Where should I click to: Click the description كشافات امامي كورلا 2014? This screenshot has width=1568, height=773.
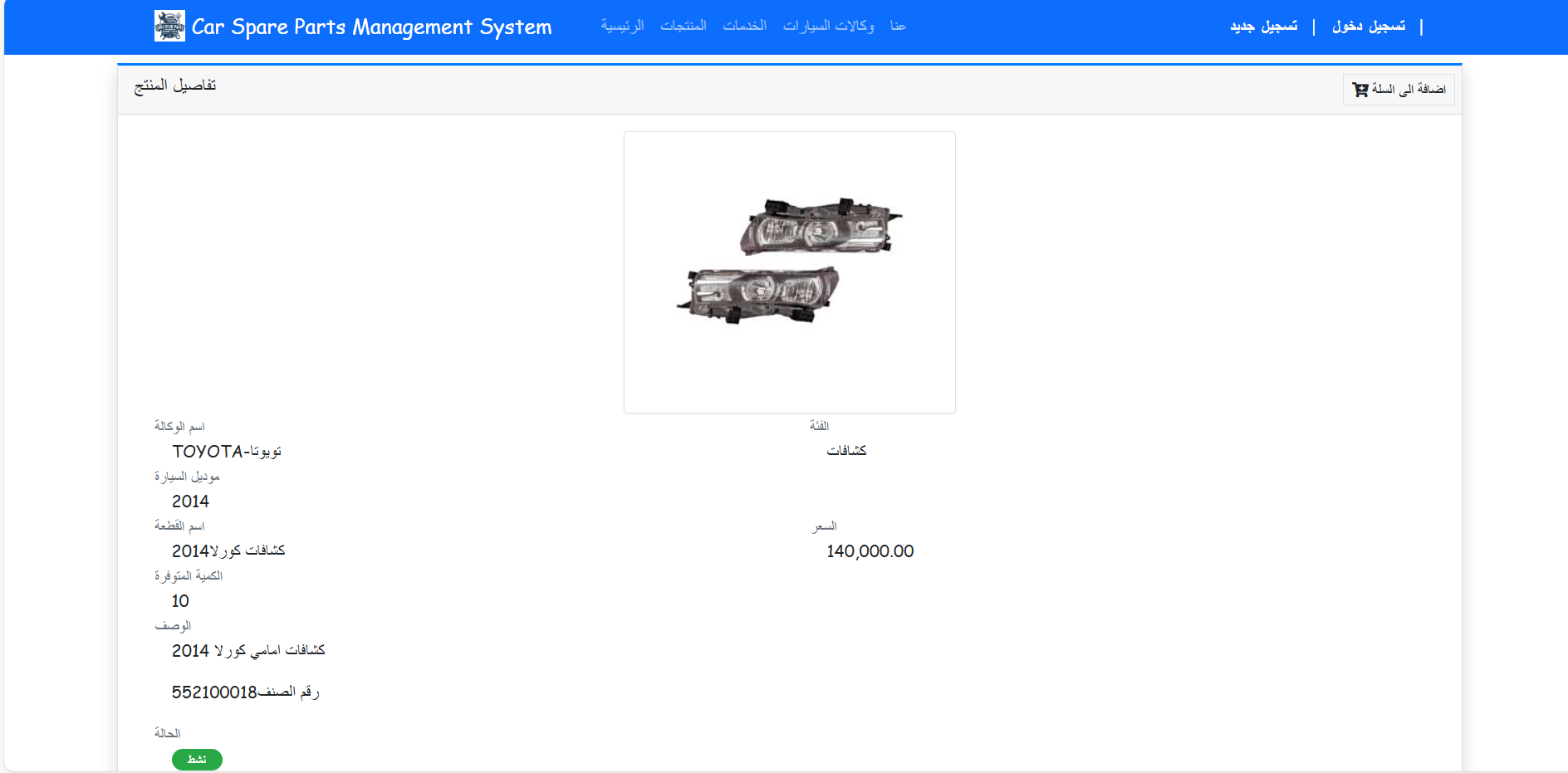tap(248, 651)
